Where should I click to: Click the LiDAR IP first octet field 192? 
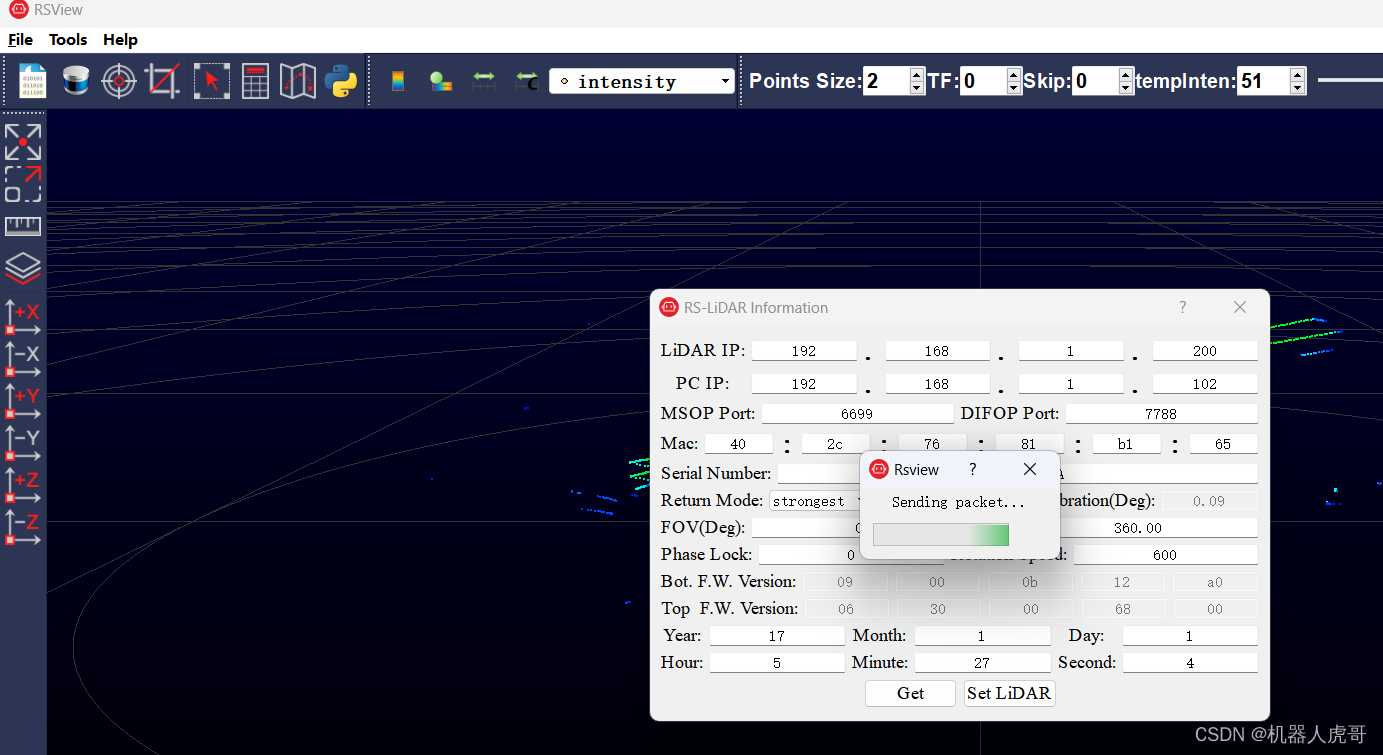point(804,351)
